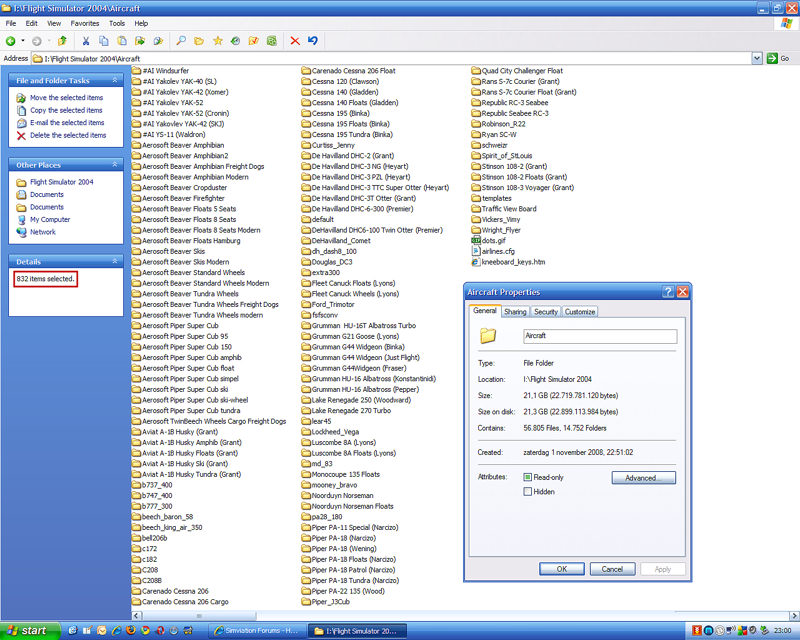
Task: Select the 'airlines.cfg' file icon
Action: (476, 251)
